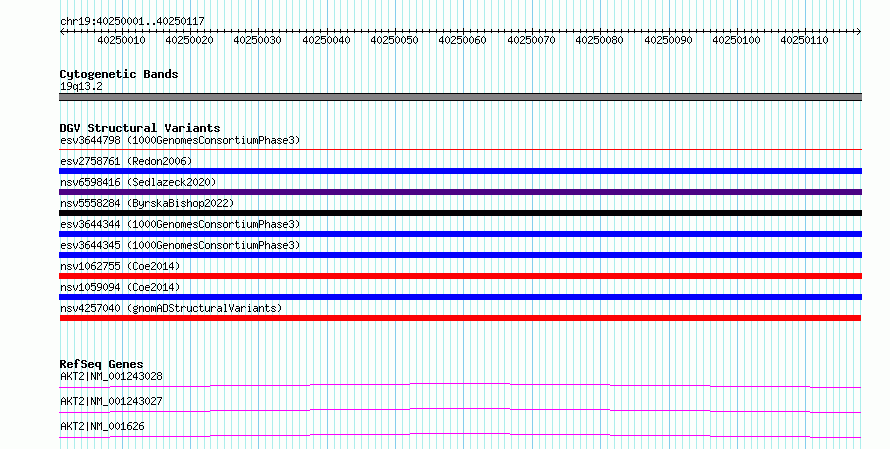
Task: Click the DGV Structural Variants track title
Action: 140,128
